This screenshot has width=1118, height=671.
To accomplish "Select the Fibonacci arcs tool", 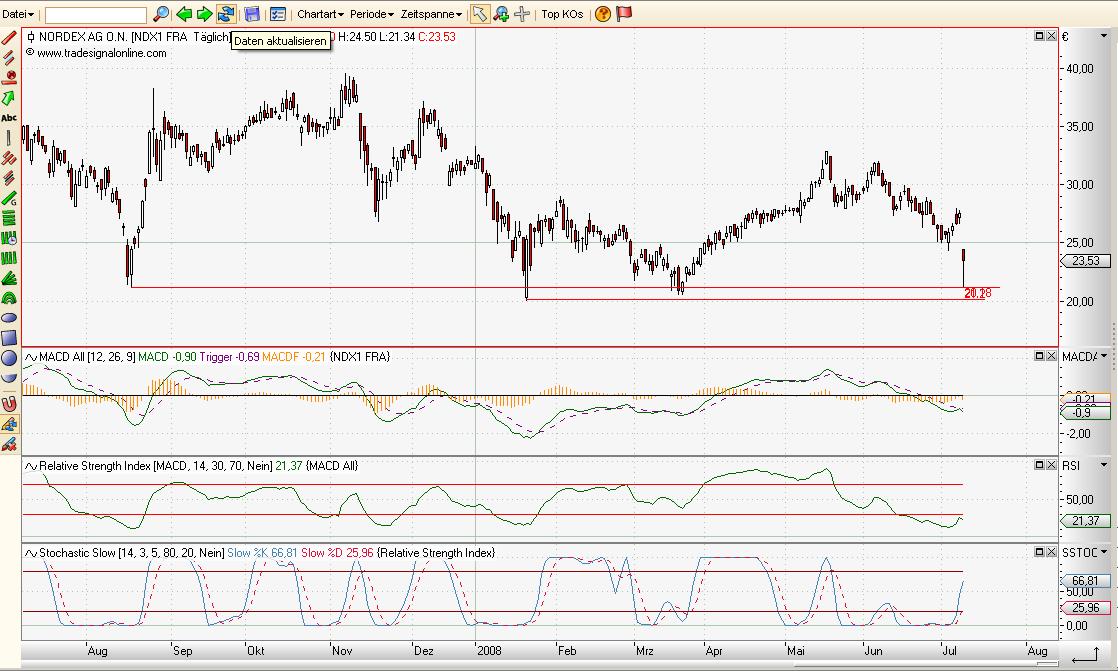I will [x=9, y=298].
